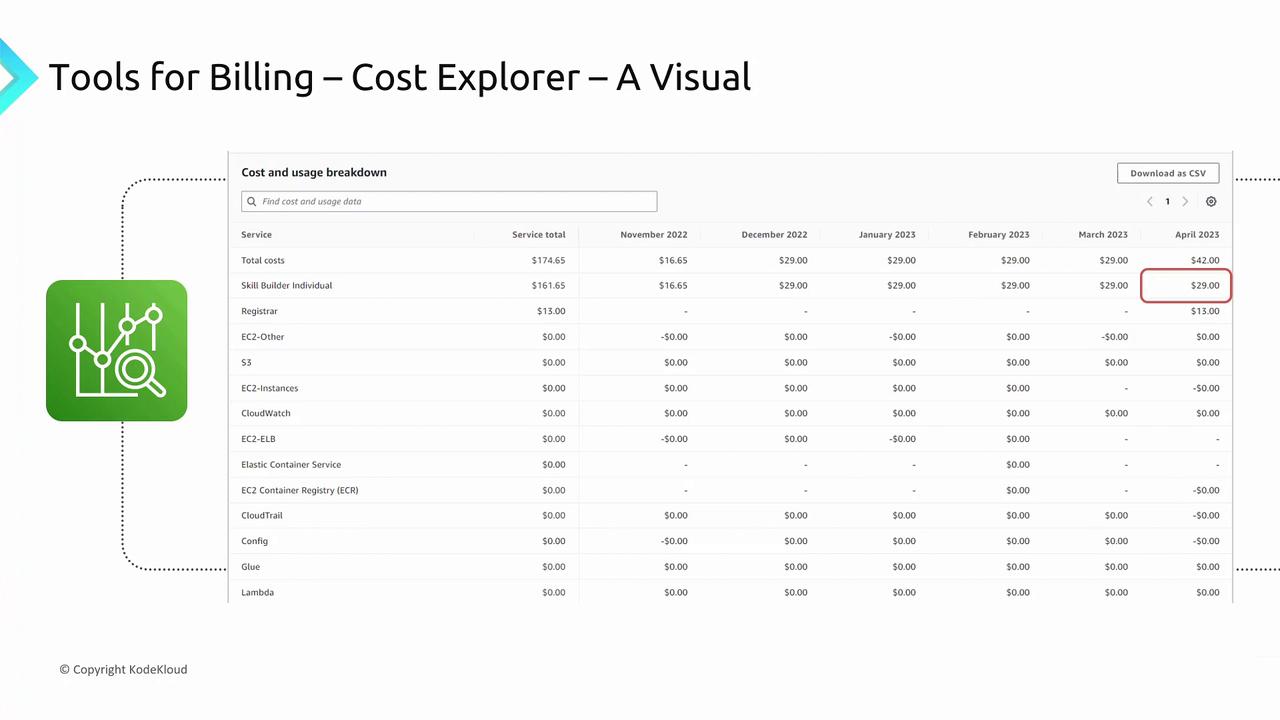Click the January 2023 column header
Viewport: 1280px width, 720px height.
pyautogui.click(x=887, y=235)
